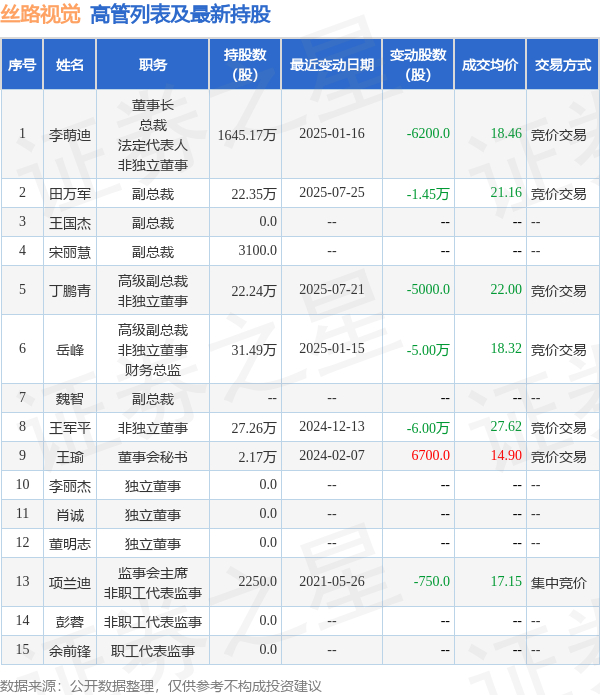Click the red change value 6700.0
This screenshot has width=600, height=695.
(431, 455)
